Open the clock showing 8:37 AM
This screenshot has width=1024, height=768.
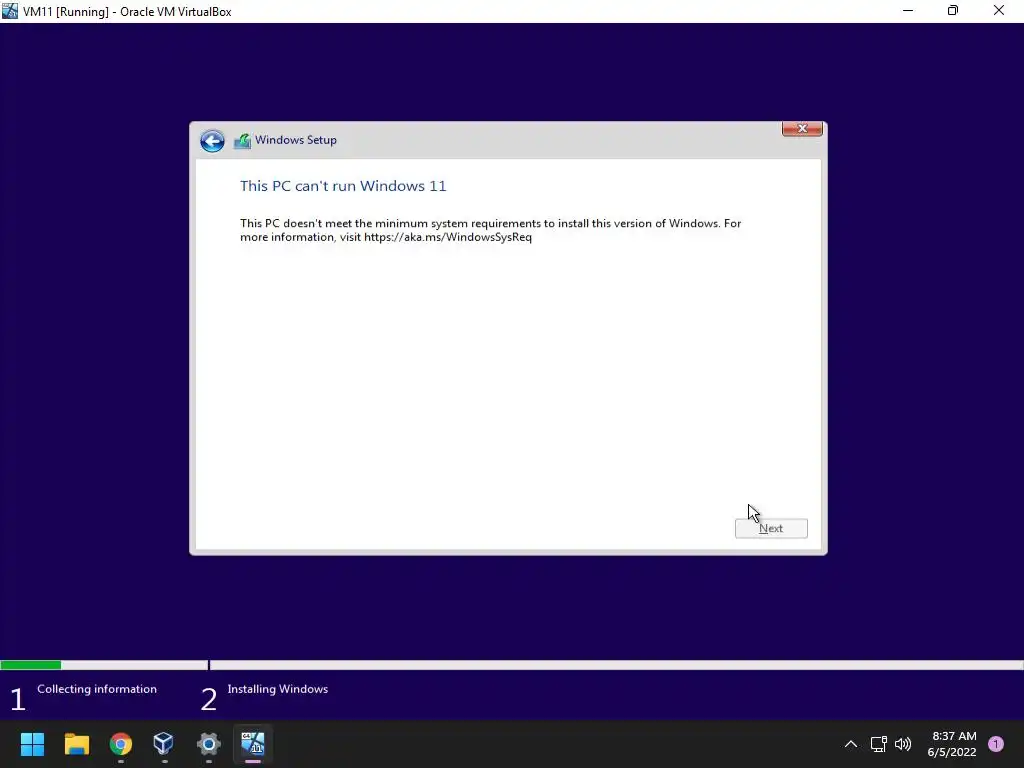coord(952,744)
